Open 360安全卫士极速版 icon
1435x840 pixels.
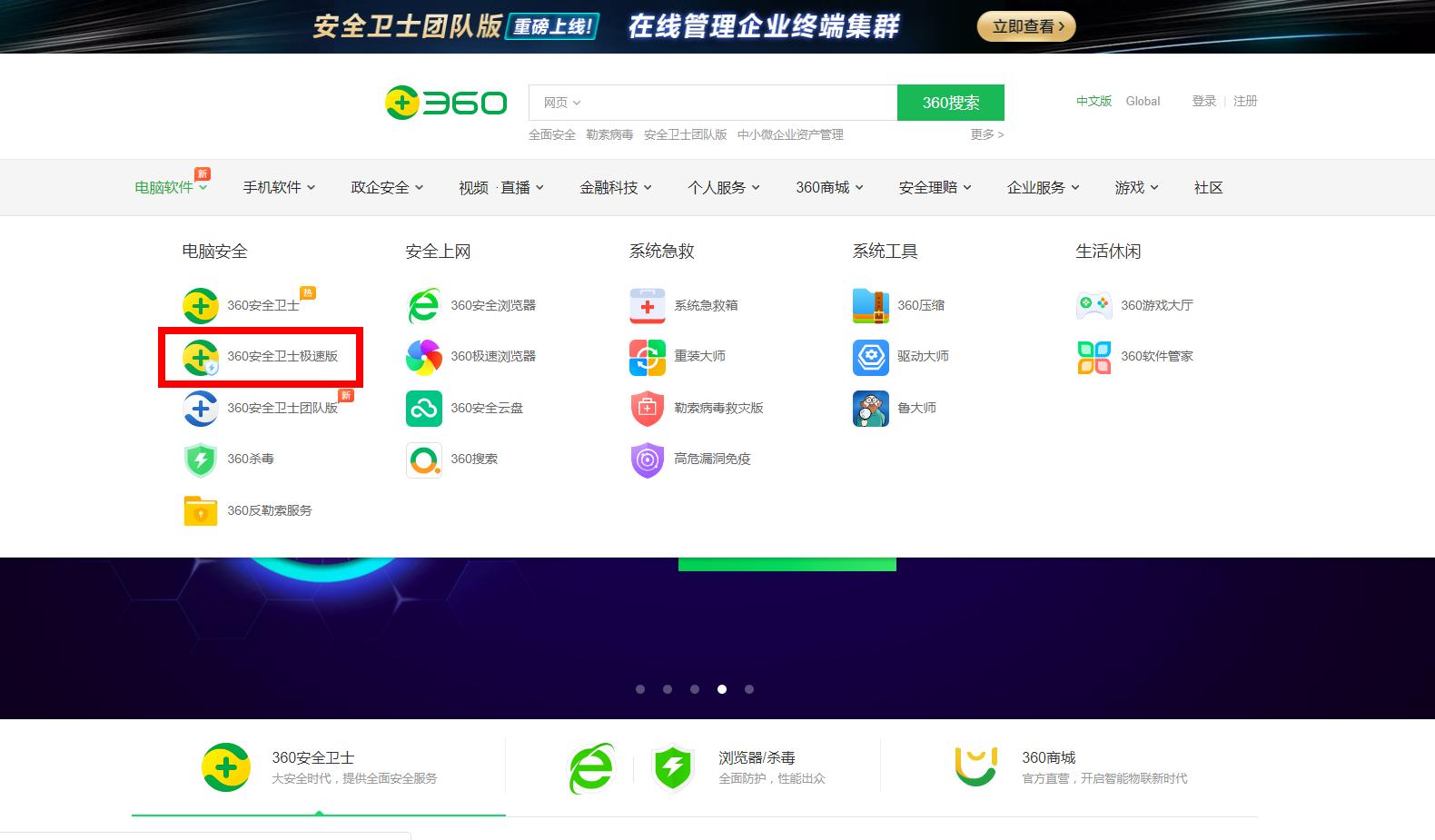point(201,357)
